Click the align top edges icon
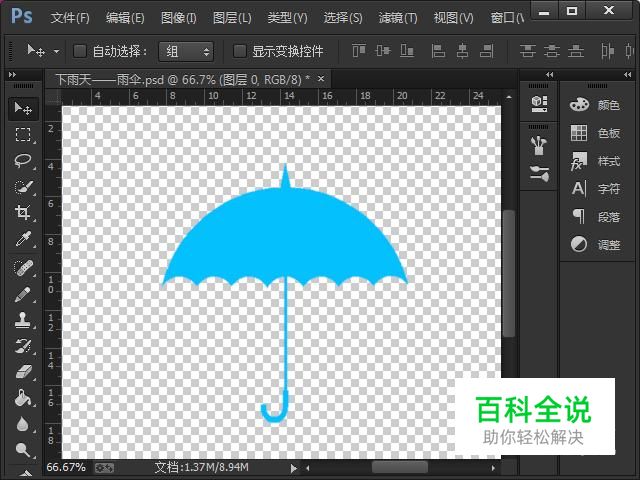 (x=359, y=51)
